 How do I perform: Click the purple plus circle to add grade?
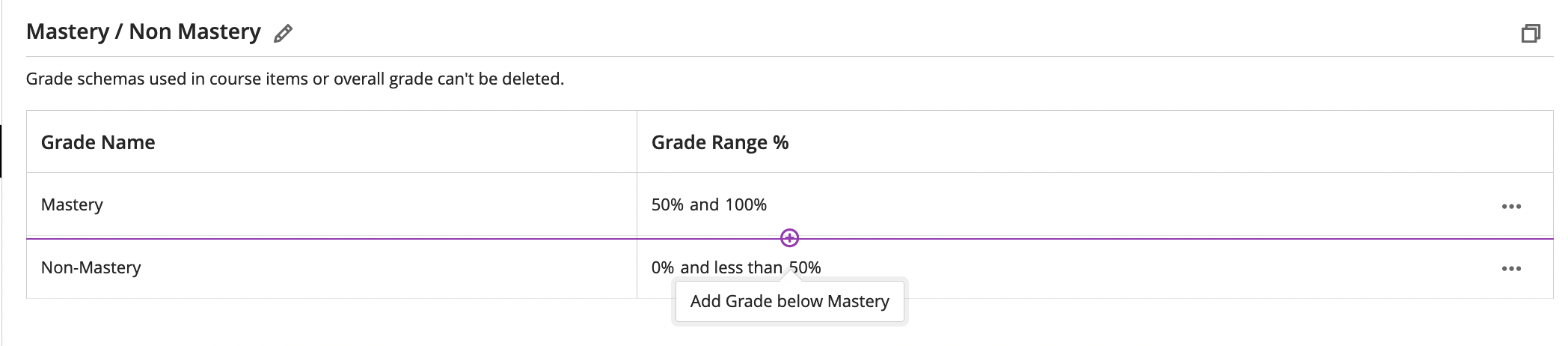[x=789, y=238]
